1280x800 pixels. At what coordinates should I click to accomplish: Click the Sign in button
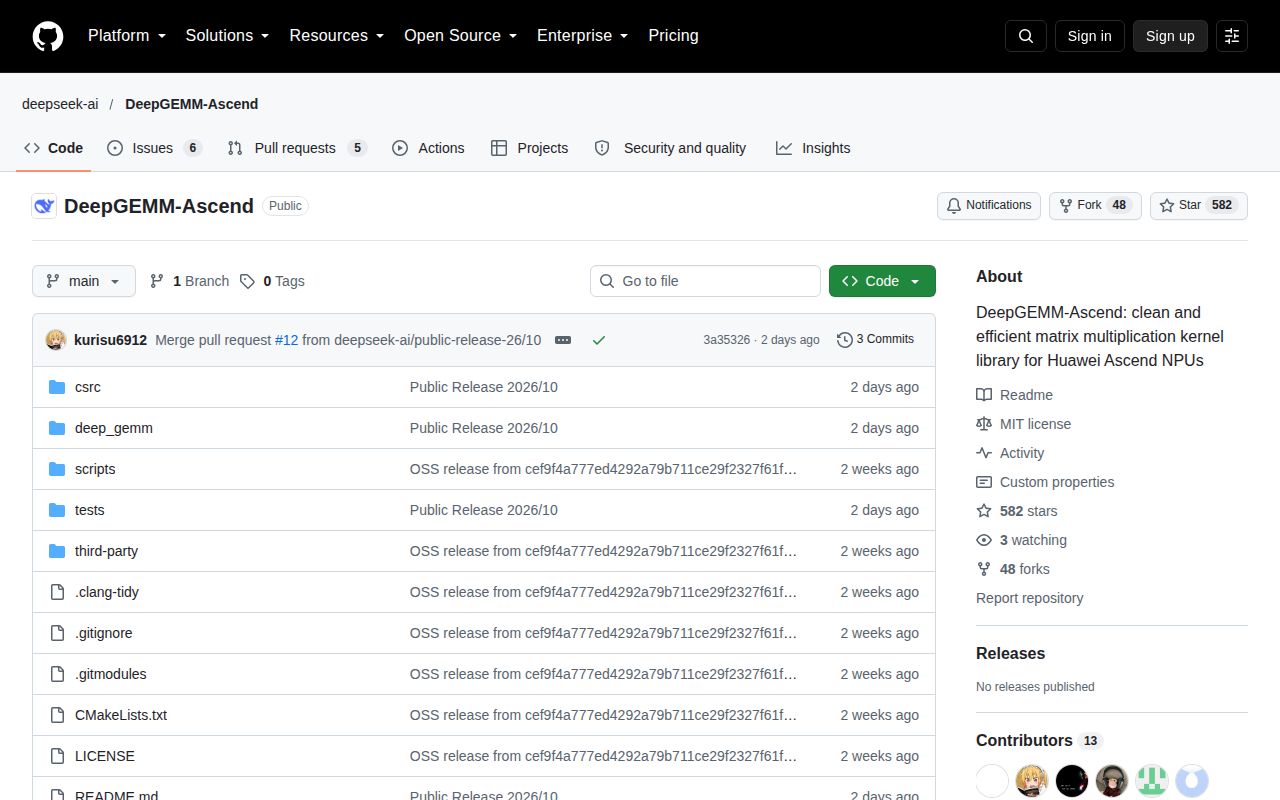click(x=1089, y=36)
